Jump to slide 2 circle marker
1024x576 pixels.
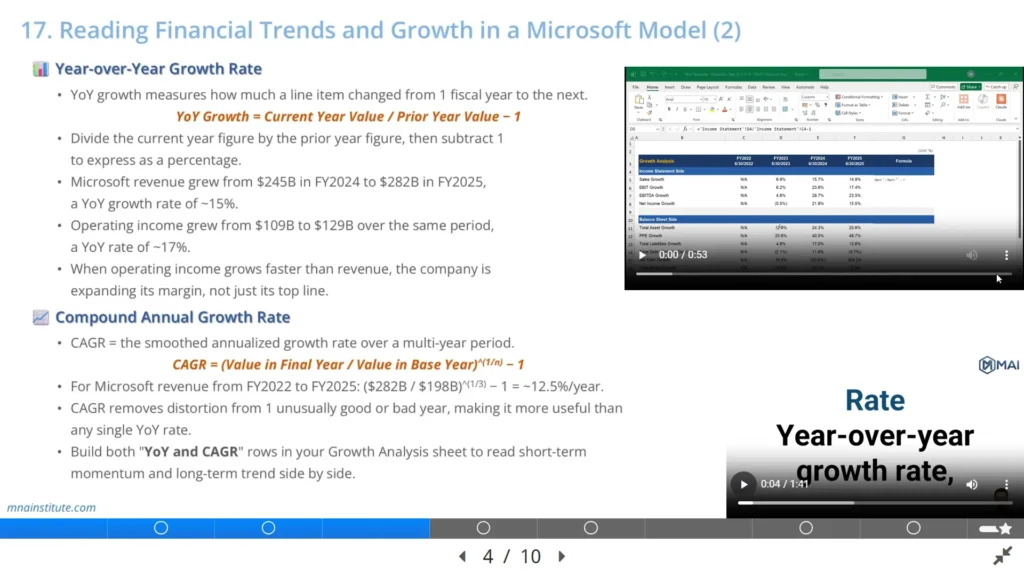[x=161, y=528]
